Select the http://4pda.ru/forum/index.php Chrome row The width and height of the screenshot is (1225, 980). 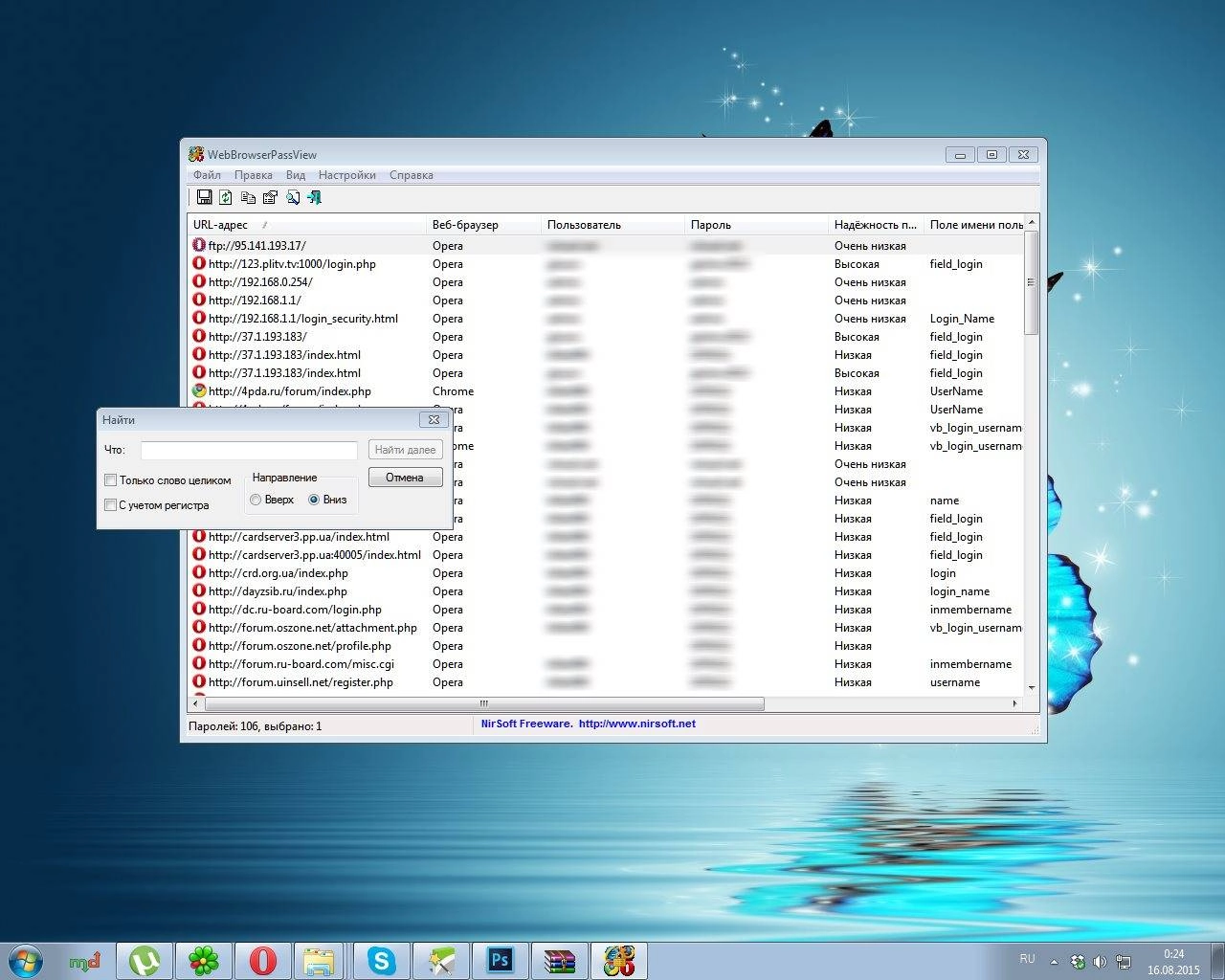(606, 391)
